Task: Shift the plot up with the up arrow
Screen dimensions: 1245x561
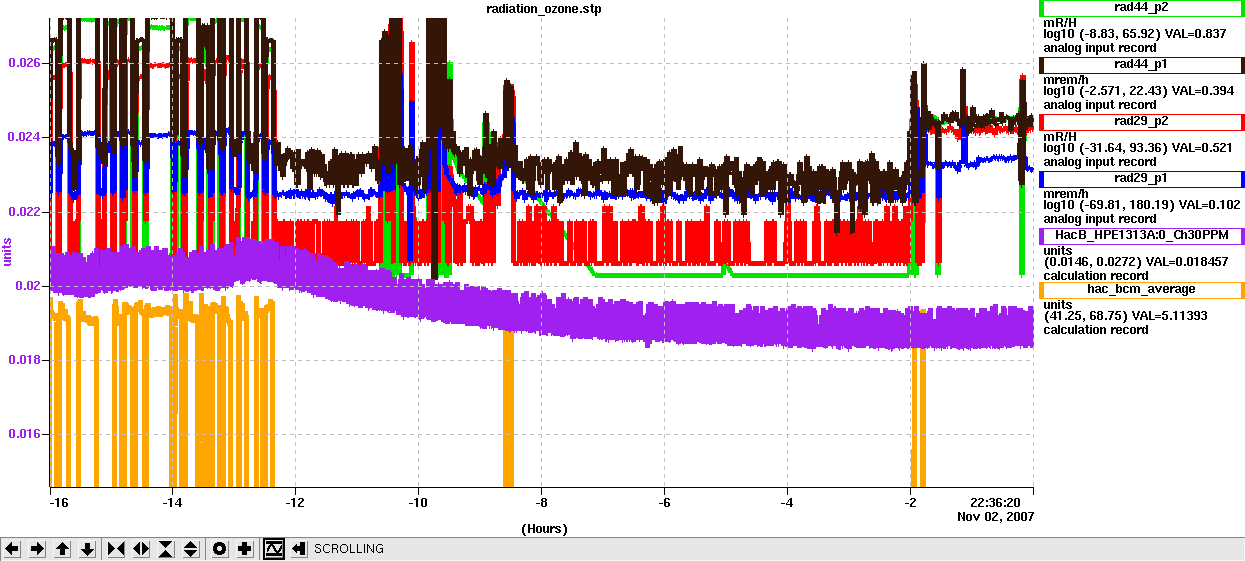Action: click(x=62, y=549)
